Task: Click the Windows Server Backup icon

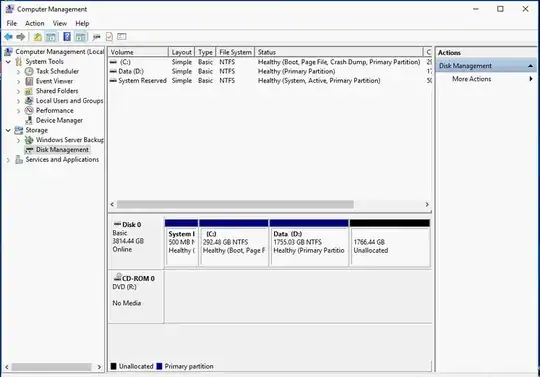Action: [29, 140]
